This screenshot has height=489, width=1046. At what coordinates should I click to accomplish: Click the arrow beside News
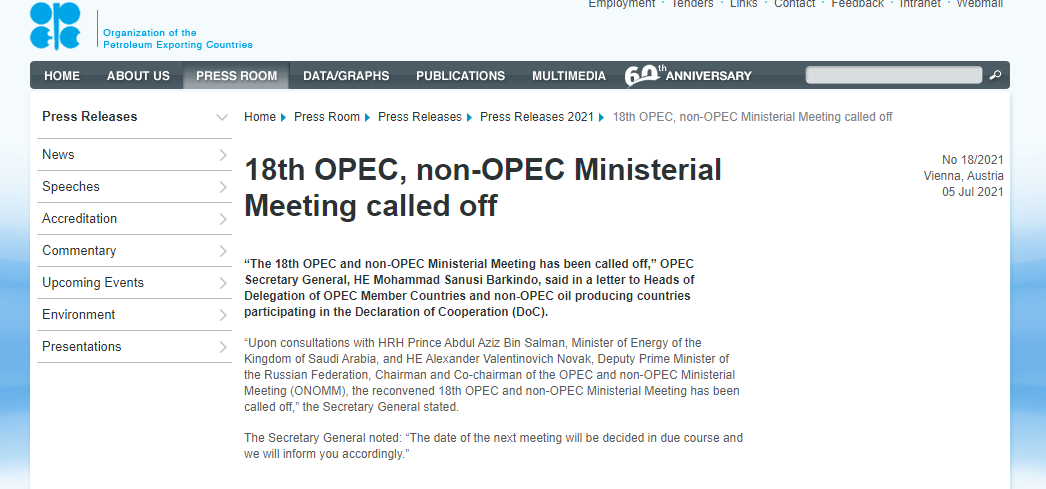223,155
